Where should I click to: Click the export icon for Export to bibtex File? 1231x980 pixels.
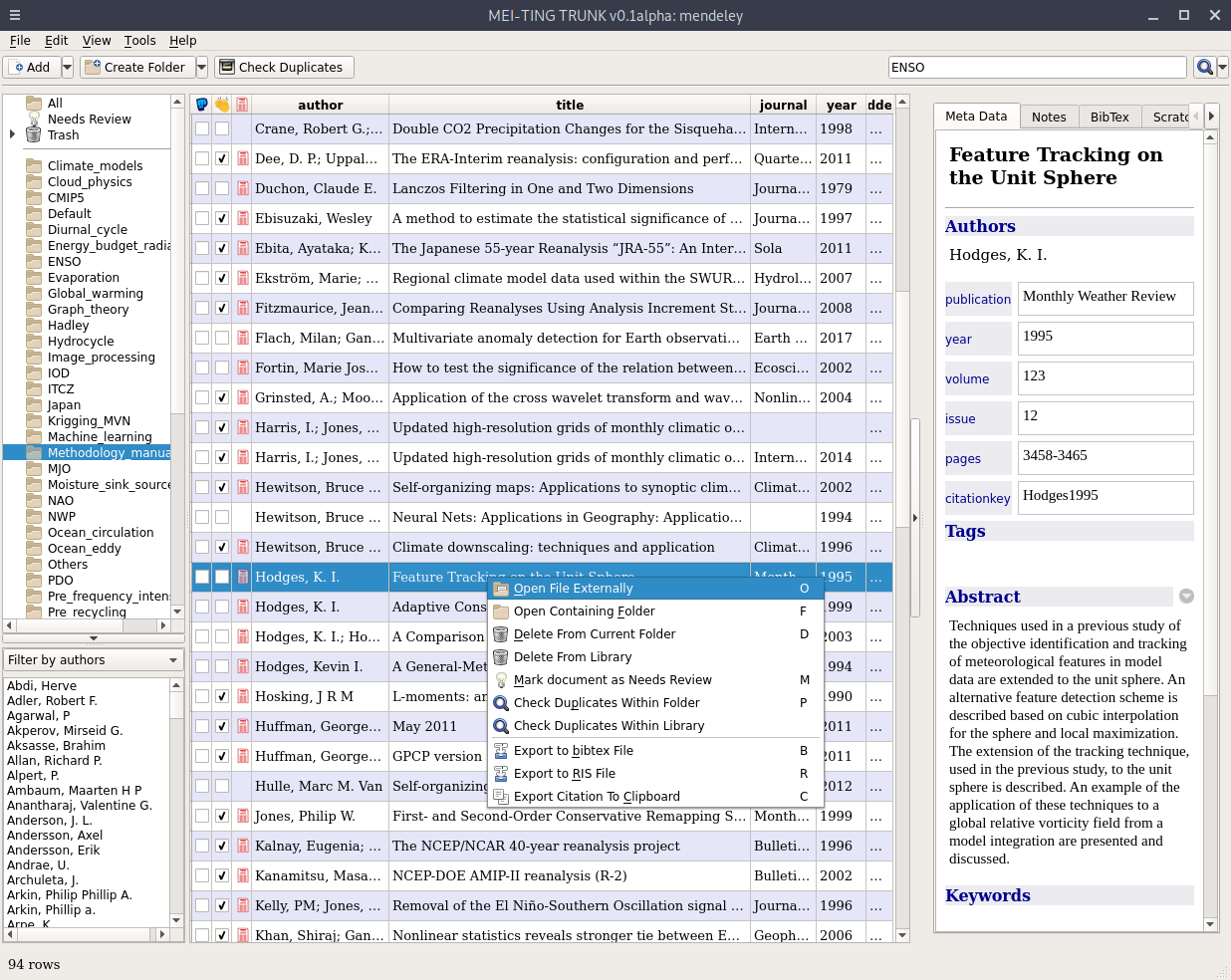coord(501,751)
